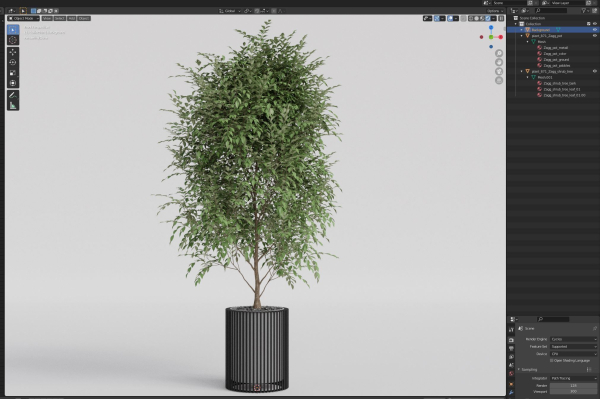Select the Measure tool
Screen dimensions: 600x399
pos(13,105)
